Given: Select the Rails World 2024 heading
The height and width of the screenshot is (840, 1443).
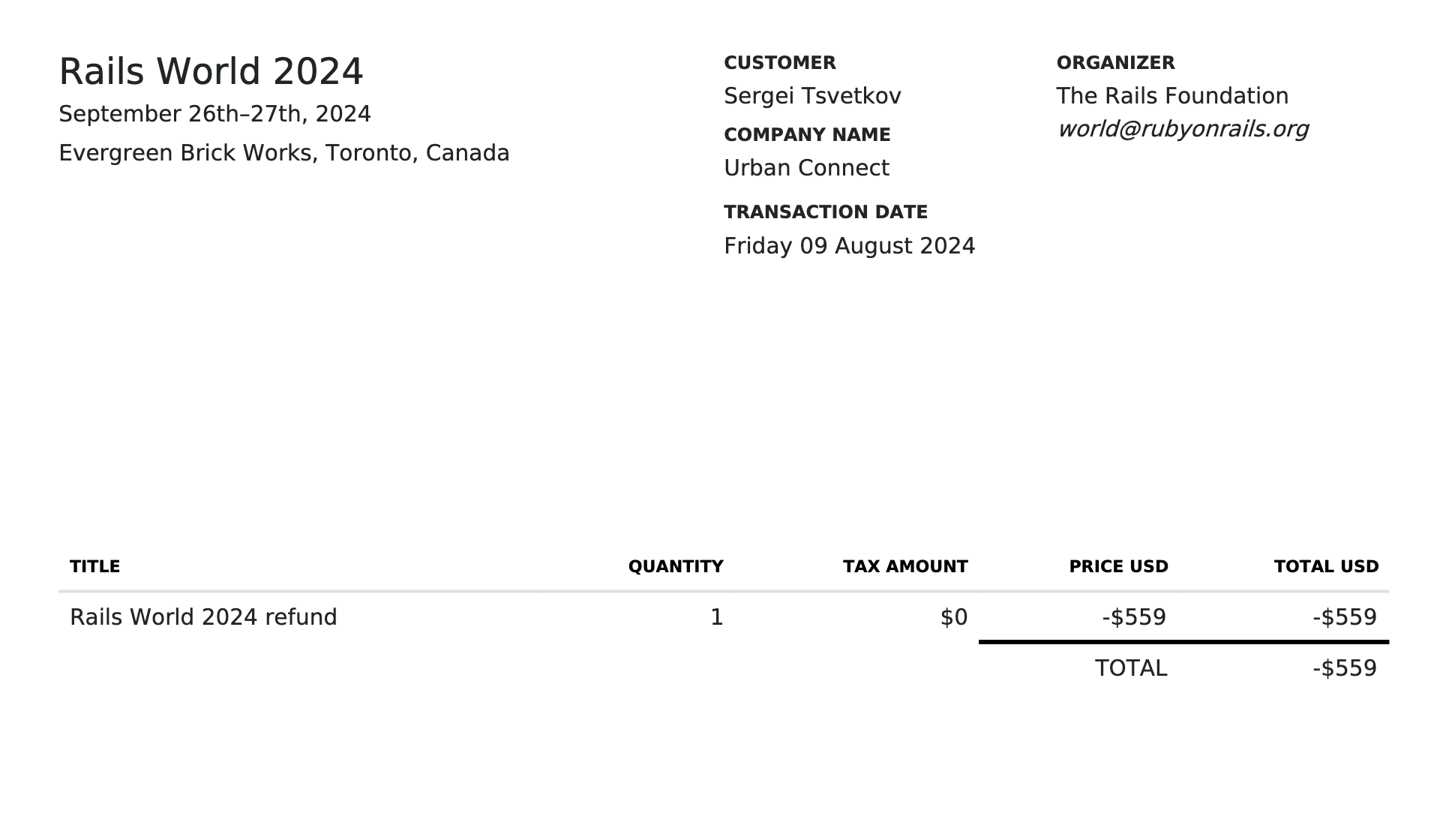Looking at the screenshot, I should (211, 72).
